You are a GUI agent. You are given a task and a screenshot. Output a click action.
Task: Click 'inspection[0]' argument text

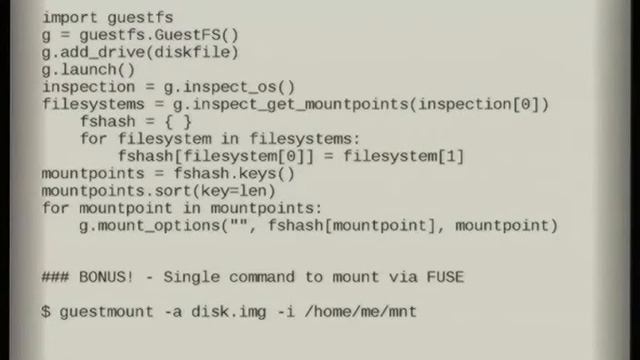coord(479,104)
